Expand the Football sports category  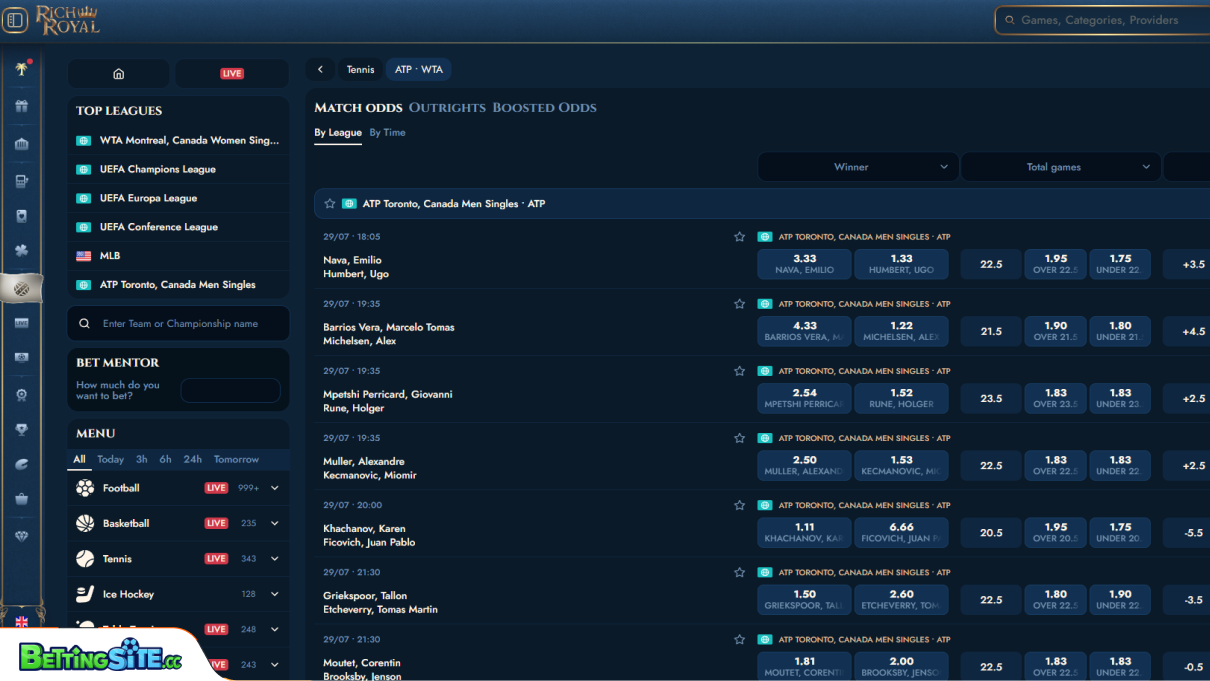click(x=273, y=488)
